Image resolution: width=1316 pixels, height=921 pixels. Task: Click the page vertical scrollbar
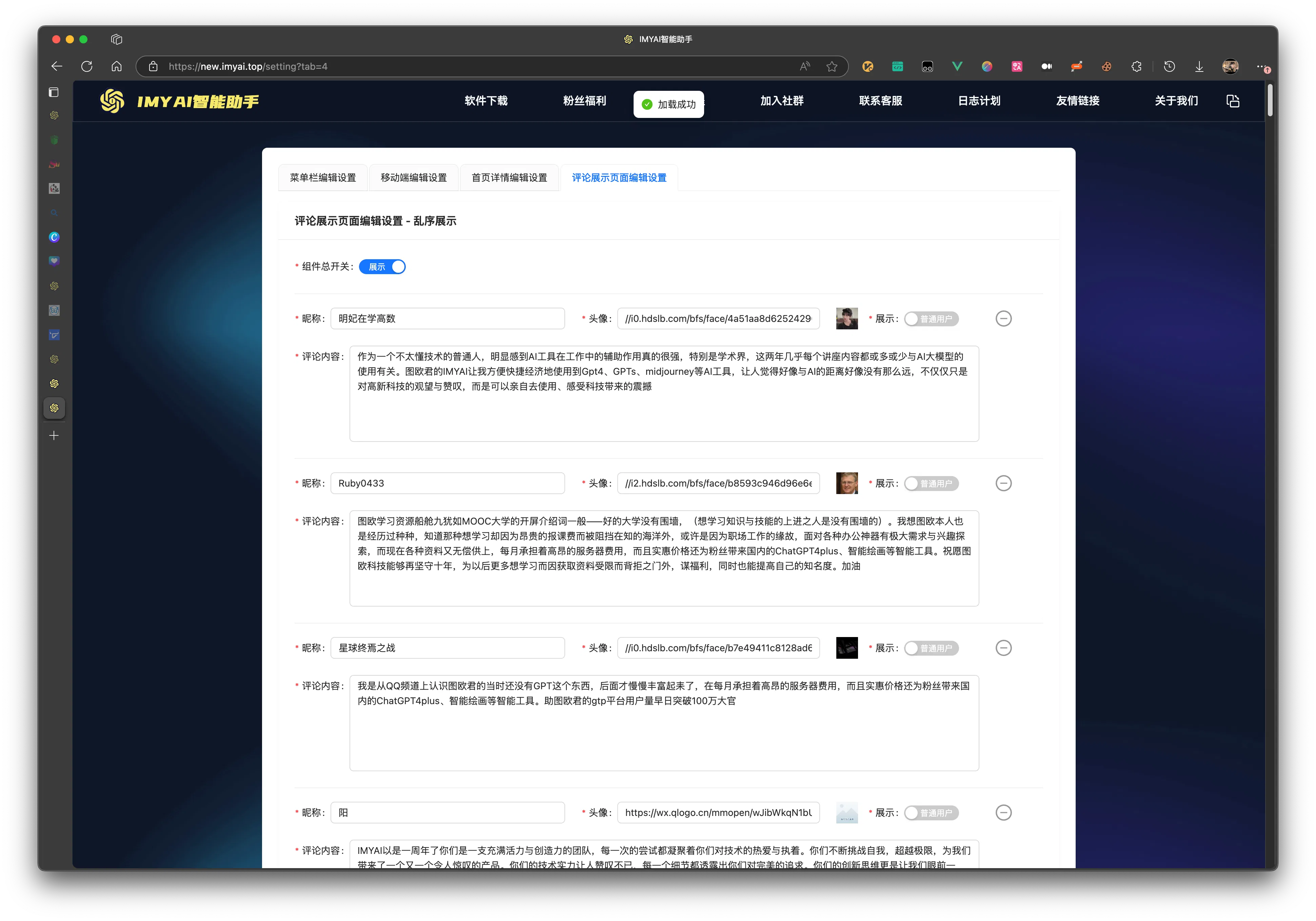[x=1270, y=100]
